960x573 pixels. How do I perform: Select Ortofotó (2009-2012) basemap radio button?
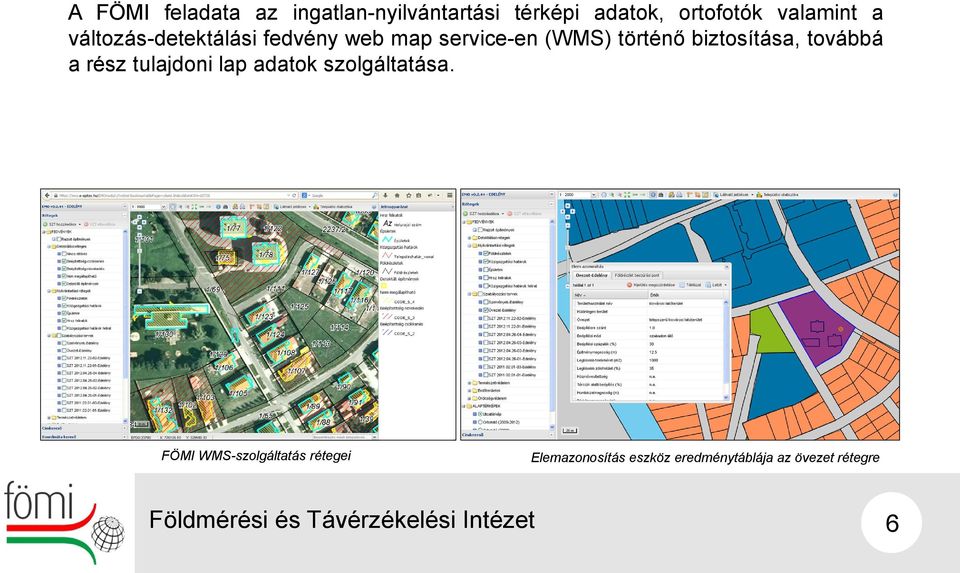(x=480, y=422)
